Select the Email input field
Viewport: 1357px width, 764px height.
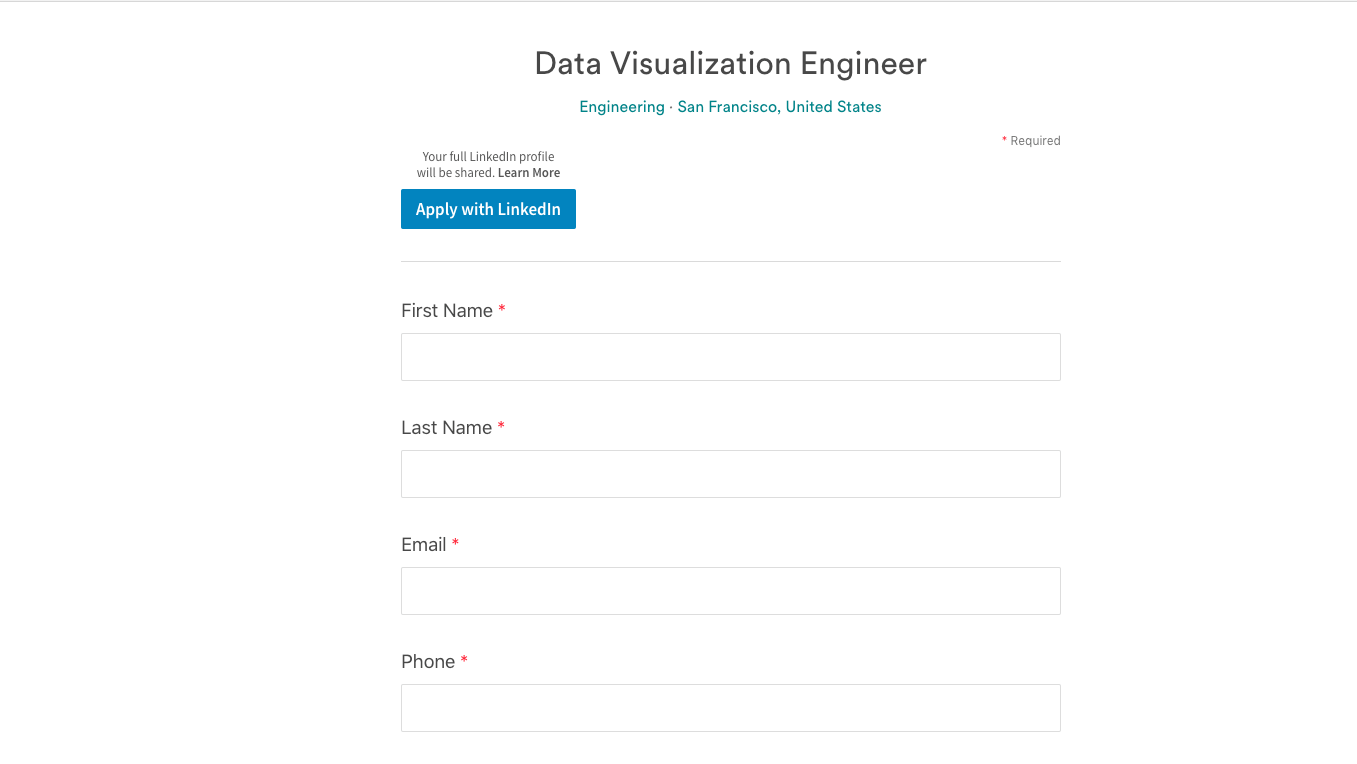click(730, 591)
